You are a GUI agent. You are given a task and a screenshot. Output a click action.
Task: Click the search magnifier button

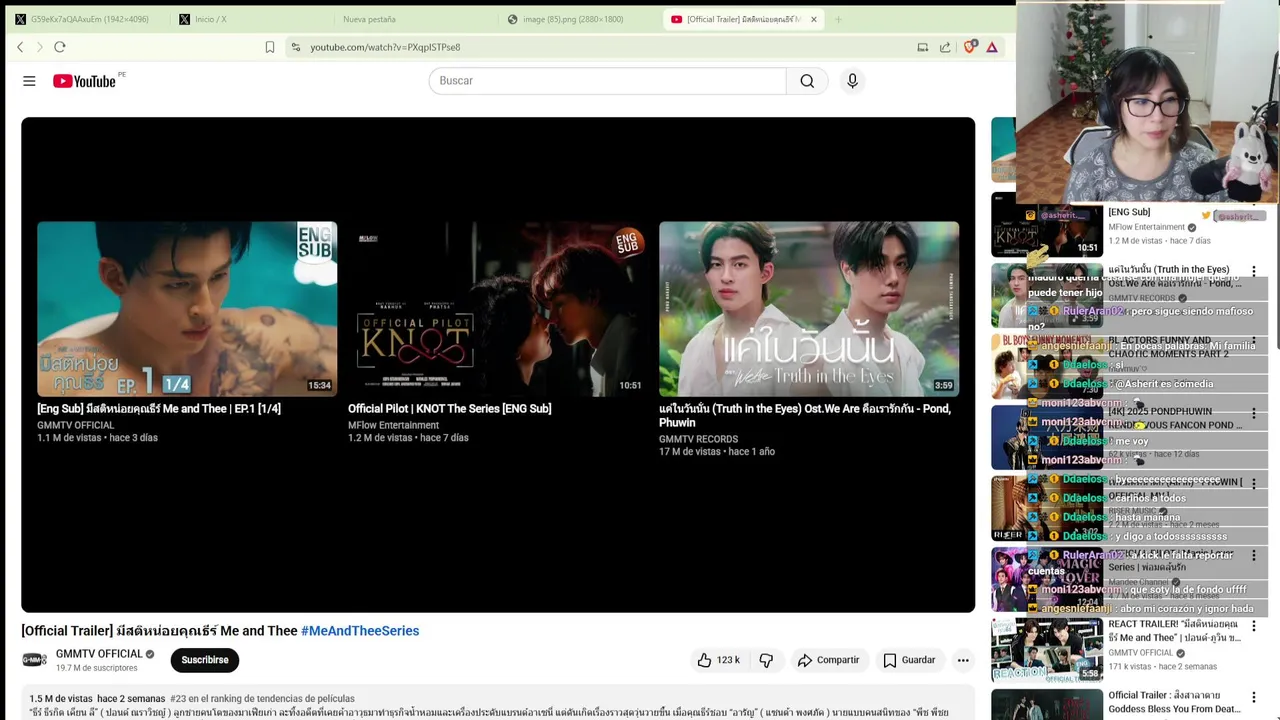coord(807,81)
